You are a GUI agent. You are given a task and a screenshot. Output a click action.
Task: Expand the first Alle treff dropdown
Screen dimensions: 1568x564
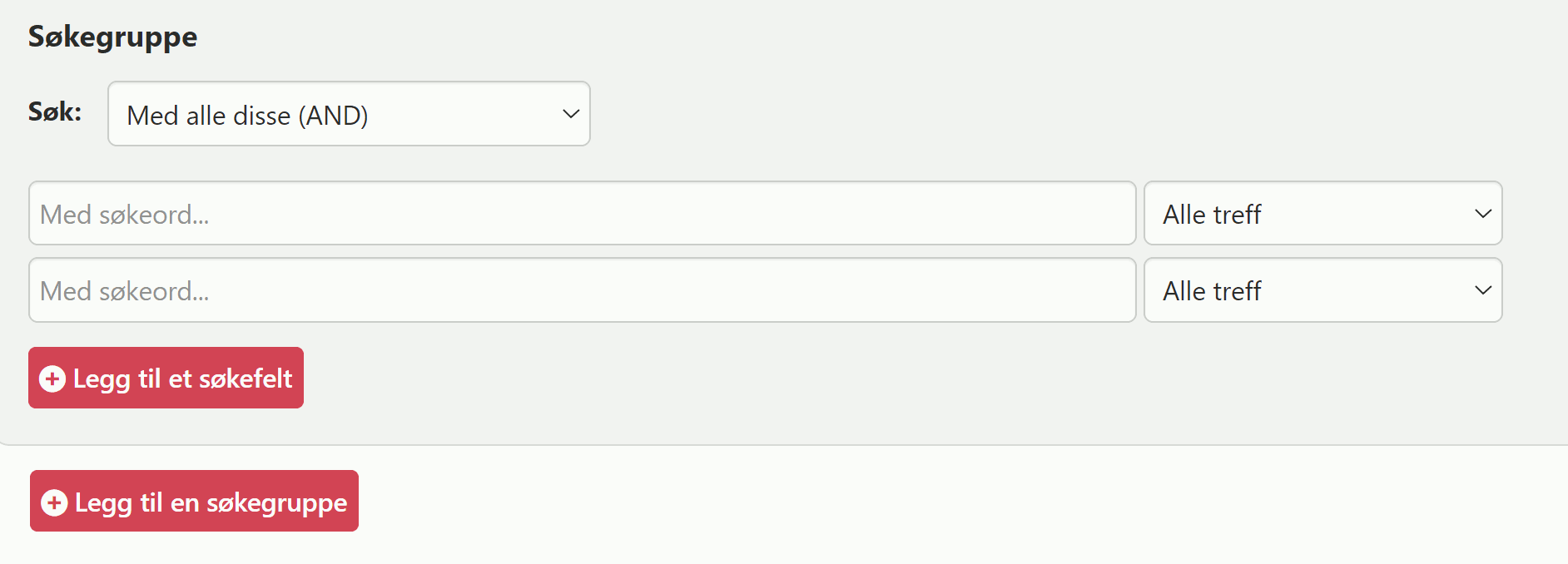(1322, 214)
